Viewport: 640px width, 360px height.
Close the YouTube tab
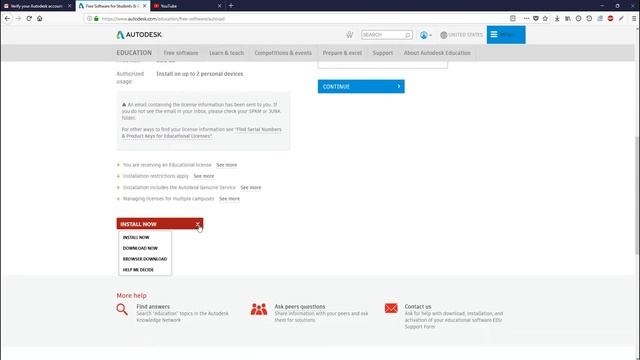220,6
